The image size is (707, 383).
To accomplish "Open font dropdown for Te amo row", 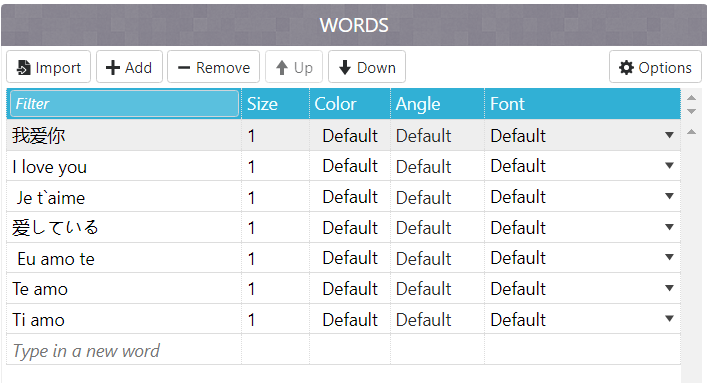I will click(670, 288).
